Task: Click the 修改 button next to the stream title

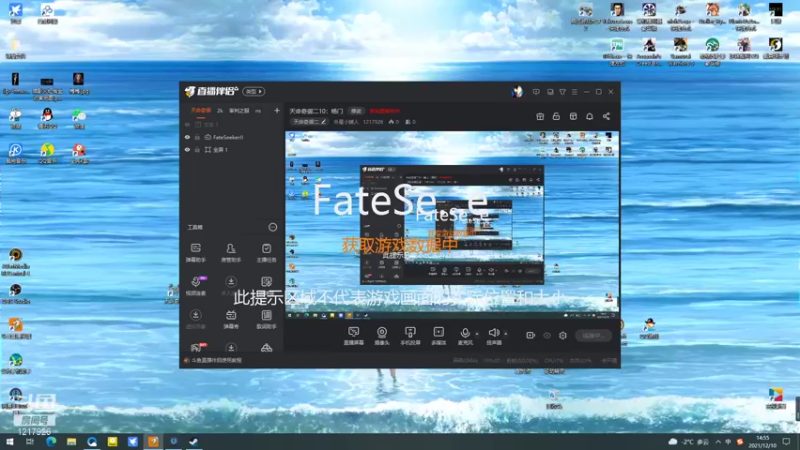Action: tap(356, 111)
